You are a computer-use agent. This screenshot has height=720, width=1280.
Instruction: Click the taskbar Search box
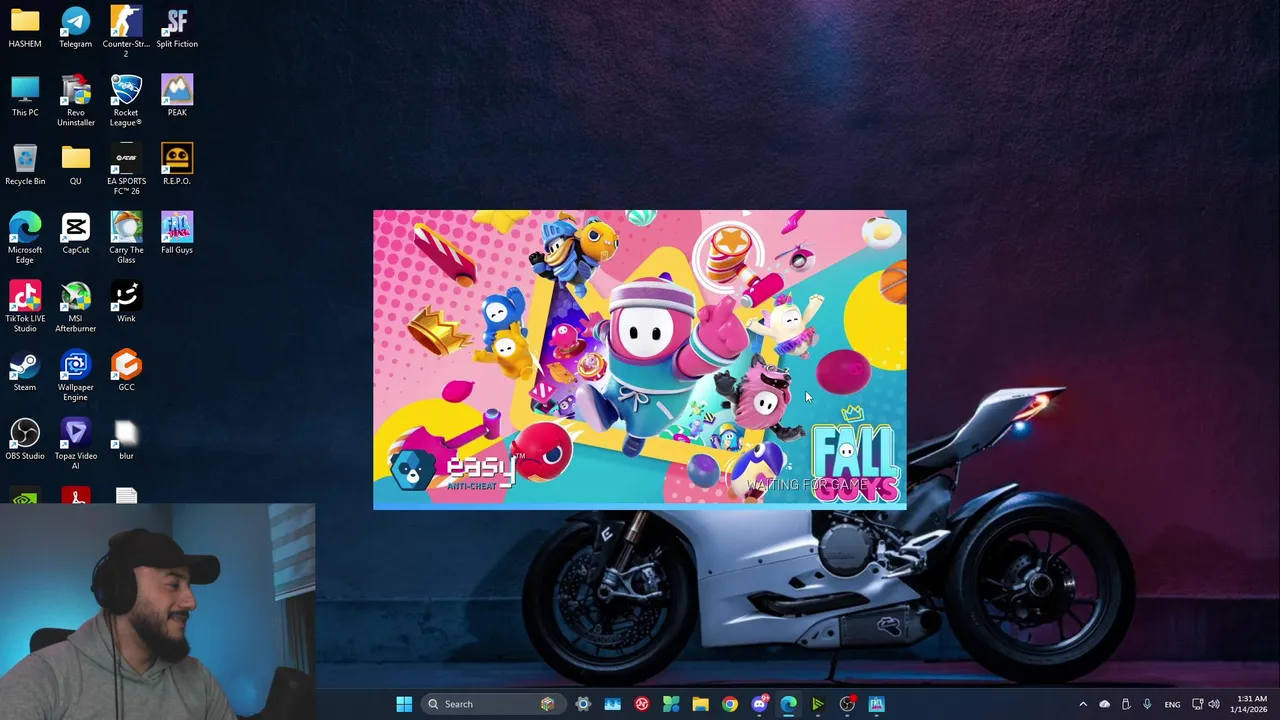click(492, 704)
